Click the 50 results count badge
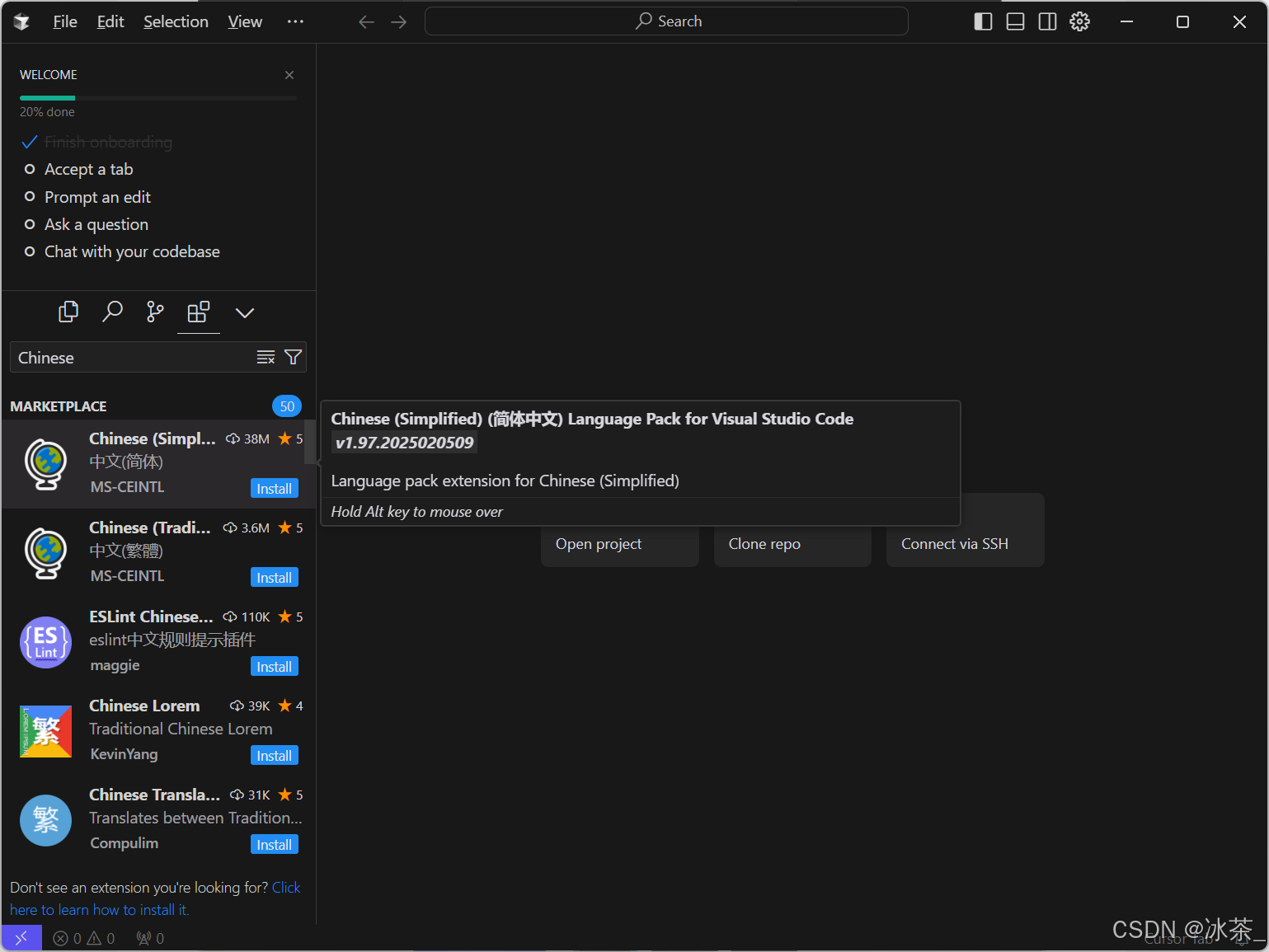This screenshot has width=1269, height=952. tap(287, 406)
